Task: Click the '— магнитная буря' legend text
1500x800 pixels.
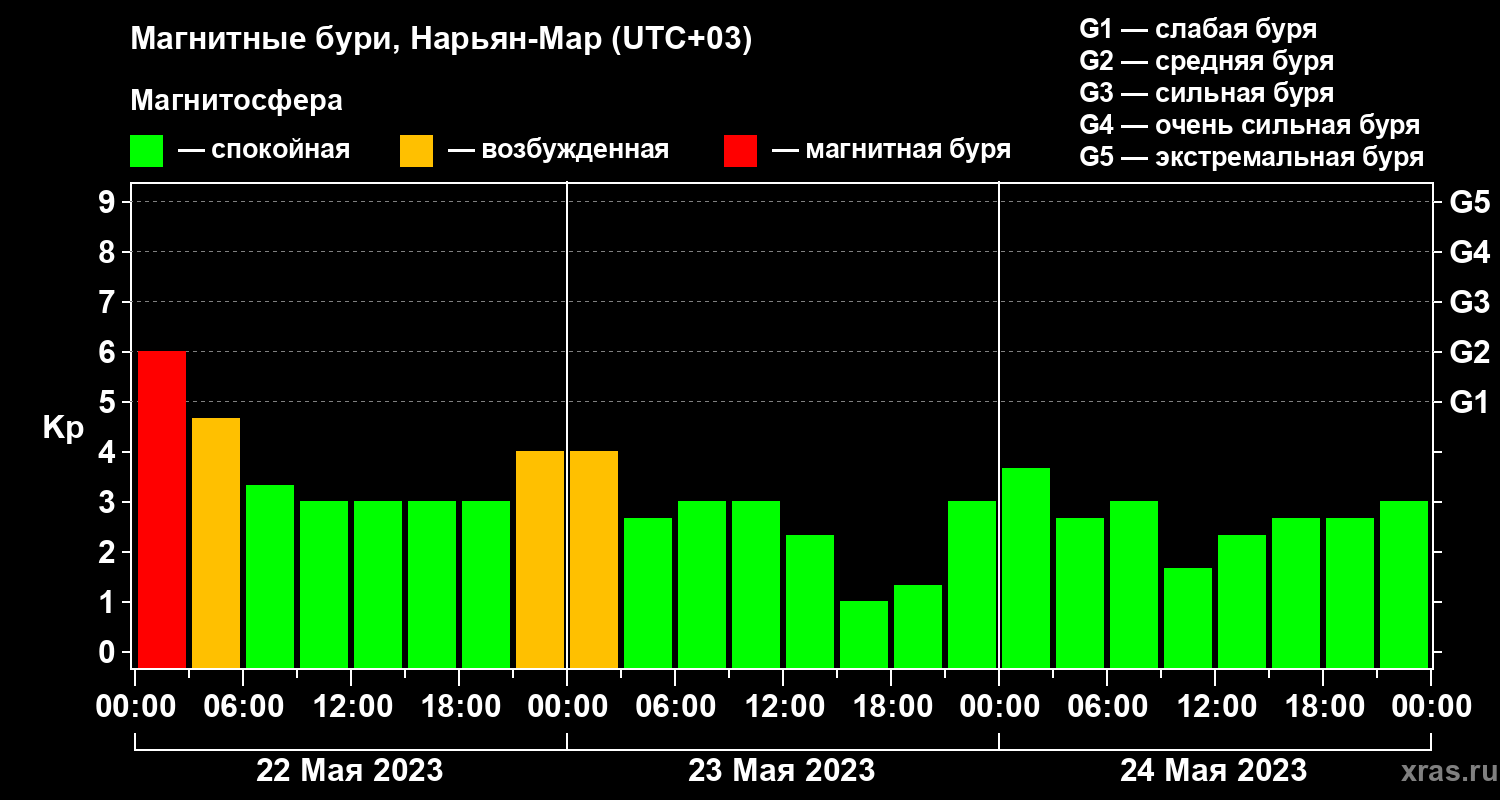Action: tap(892, 150)
